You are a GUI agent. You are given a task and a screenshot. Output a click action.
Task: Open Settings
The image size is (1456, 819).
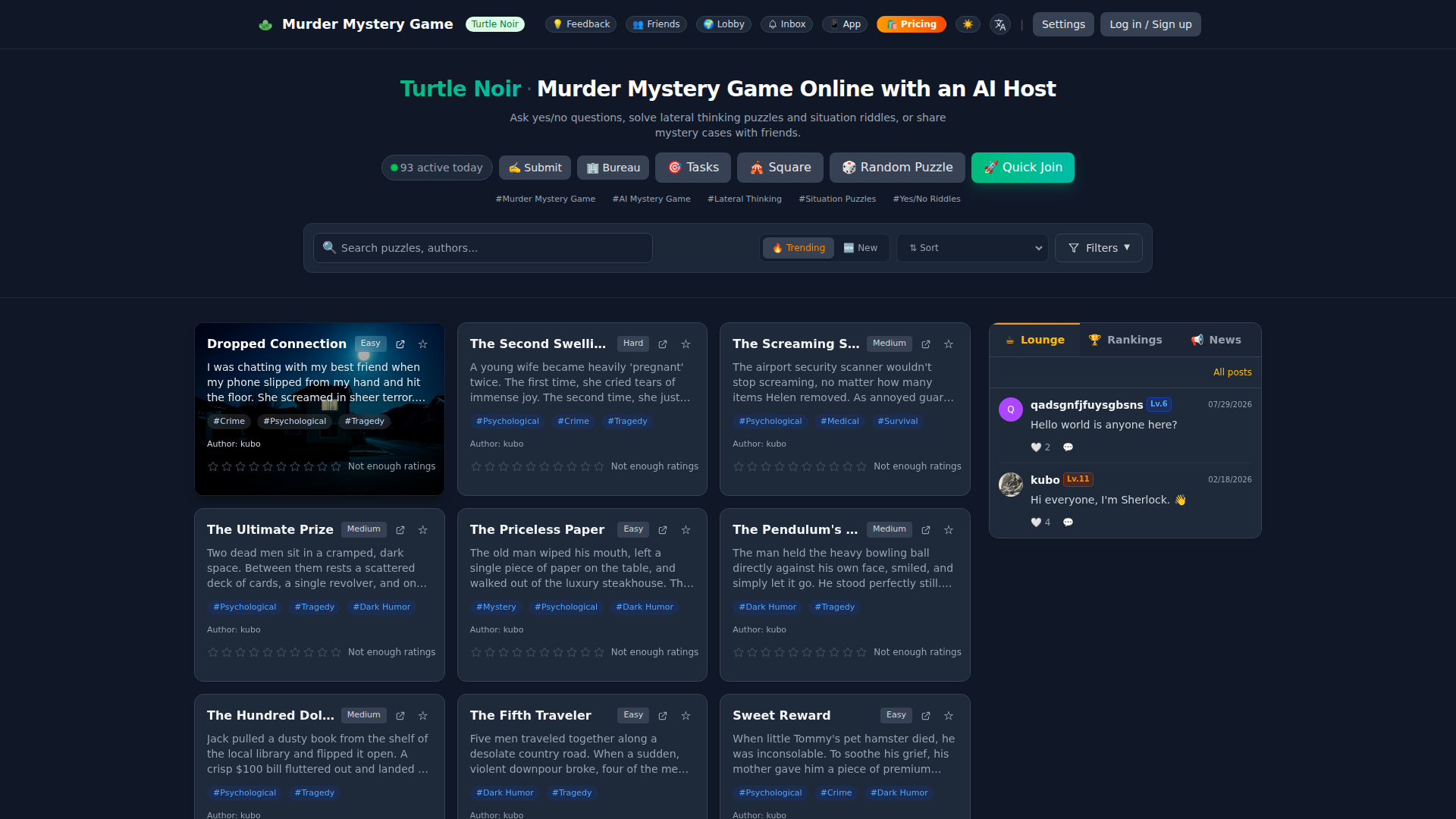pos(1063,24)
